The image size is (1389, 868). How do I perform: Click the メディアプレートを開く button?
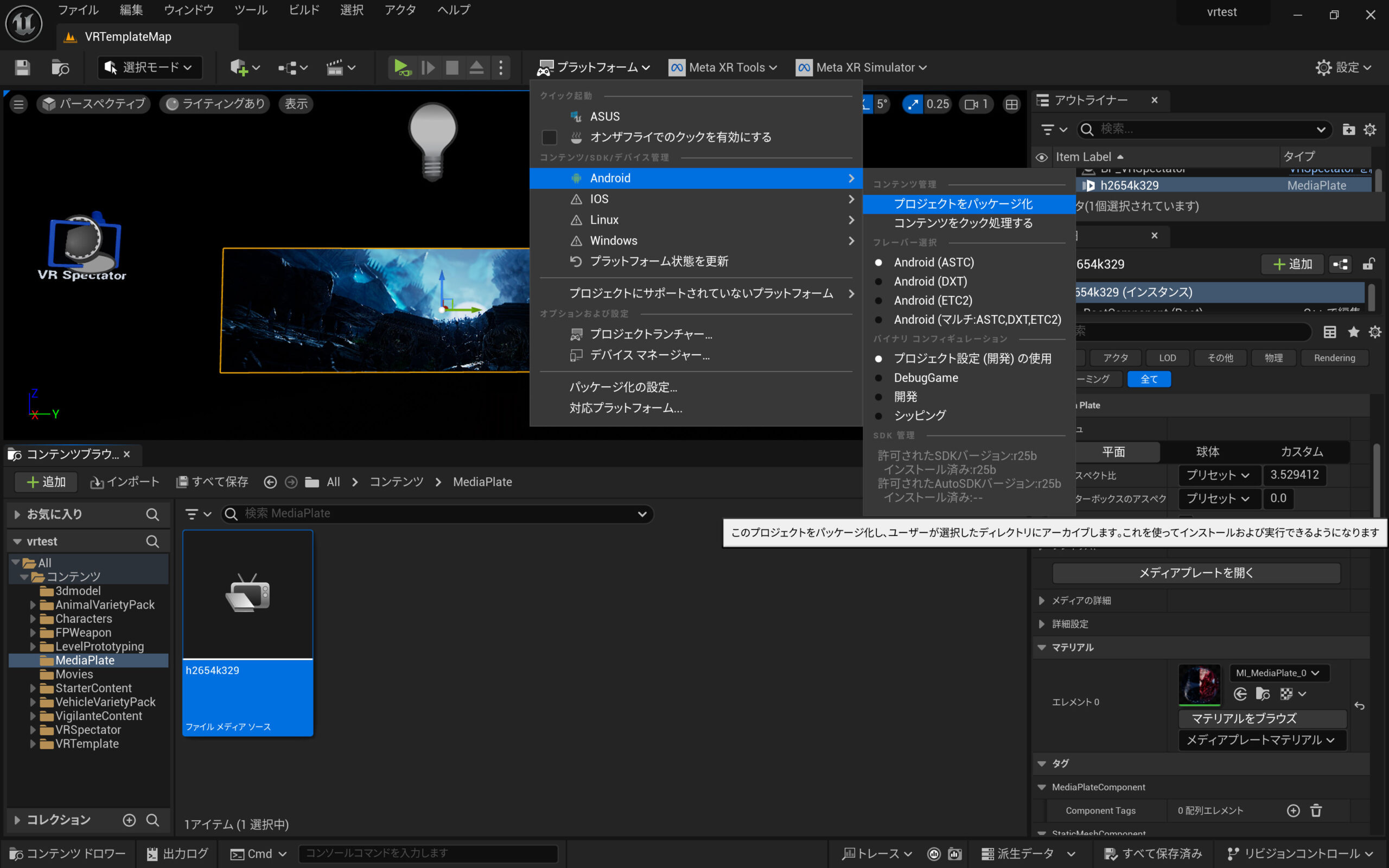click(x=1196, y=572)
